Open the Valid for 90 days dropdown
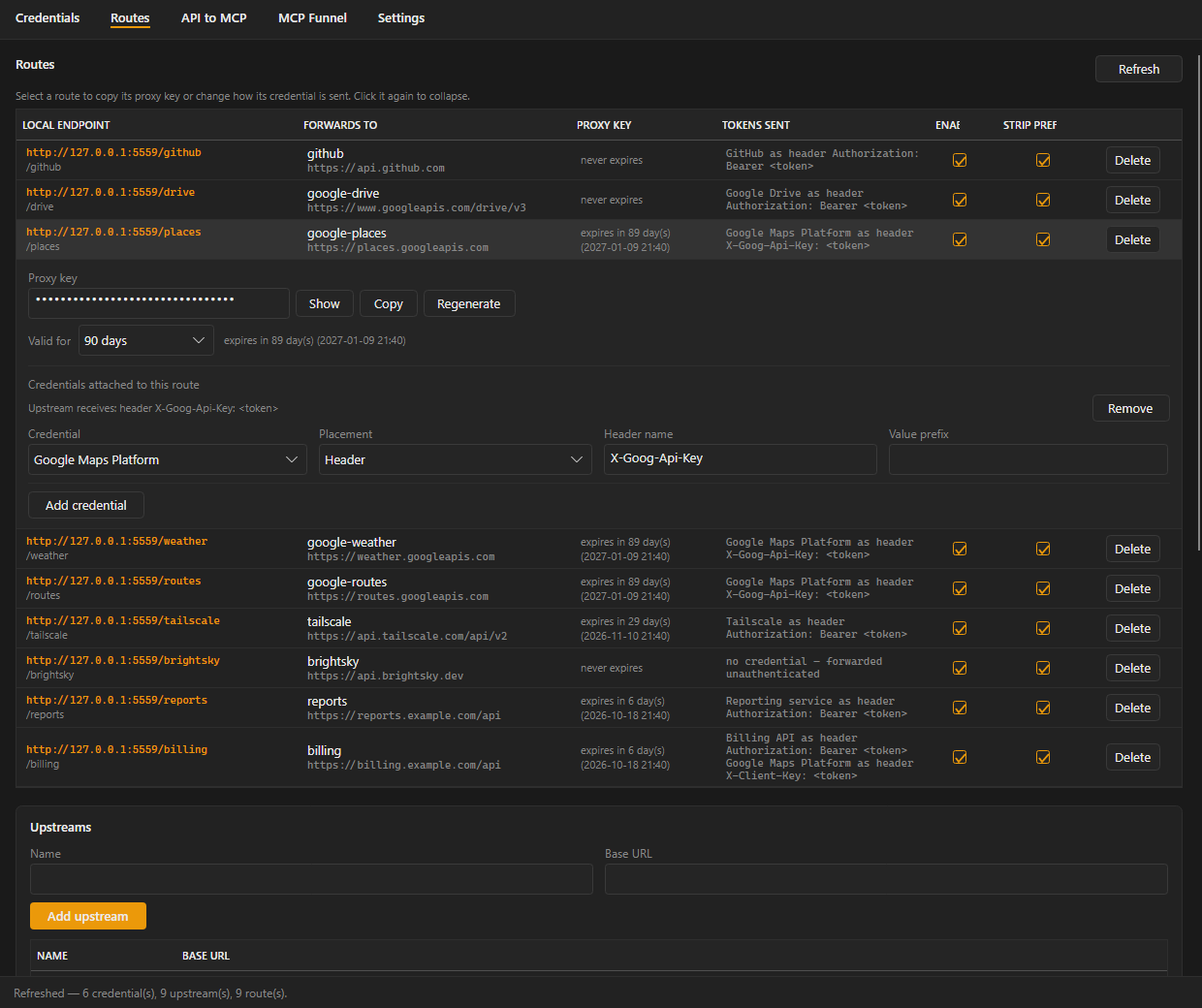Viewport: 1202px width, 1008px height. [x=146, y=340]
